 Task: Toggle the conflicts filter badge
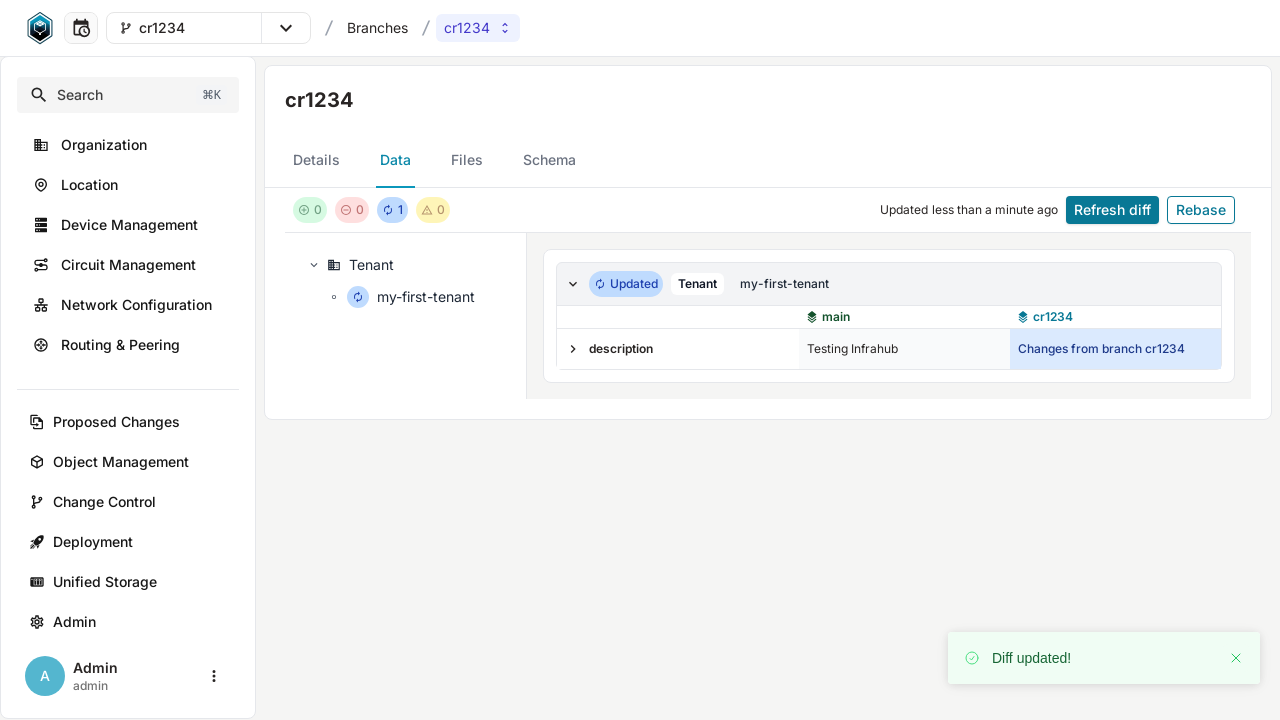point(433,210)
